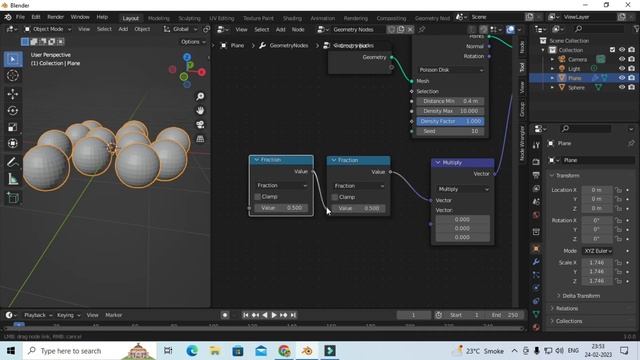Select the Sphere object in the outliner

coord(576,87)
